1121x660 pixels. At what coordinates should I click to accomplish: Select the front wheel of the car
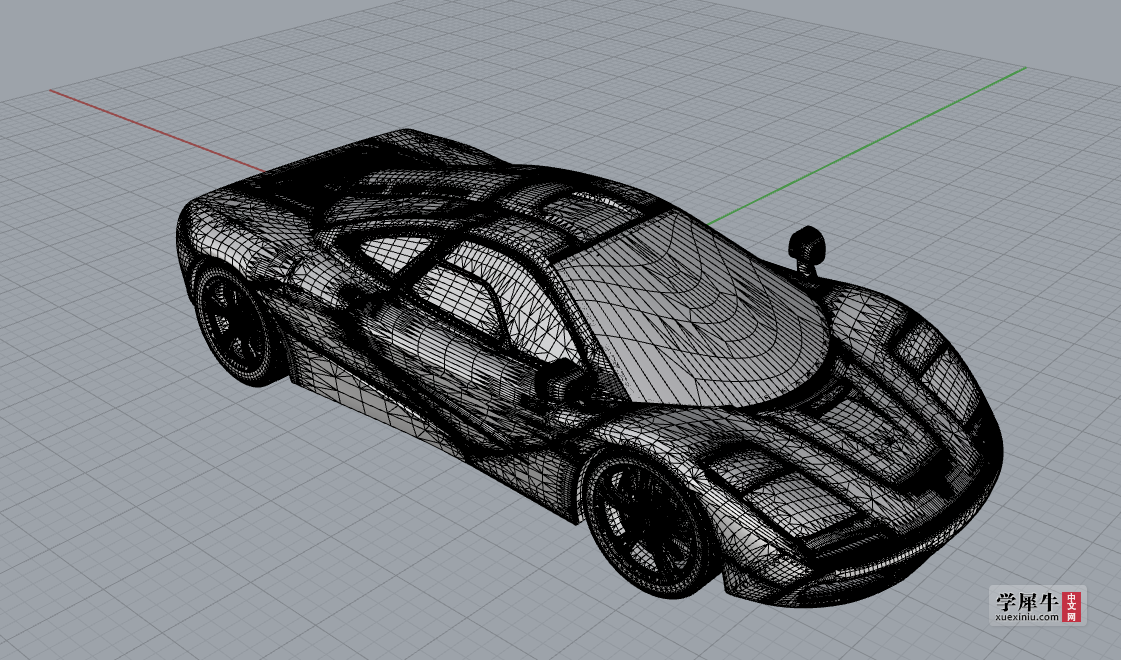(647, 526)
